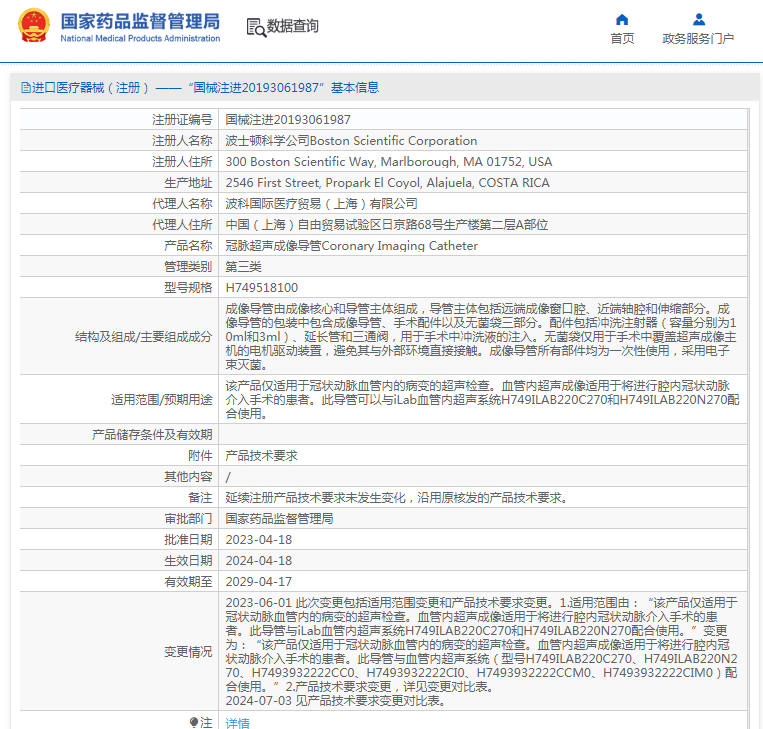Click the 产品储存条件及有效期 label
This screenshot has height=729, width=763.
click(x=152, y=435)
